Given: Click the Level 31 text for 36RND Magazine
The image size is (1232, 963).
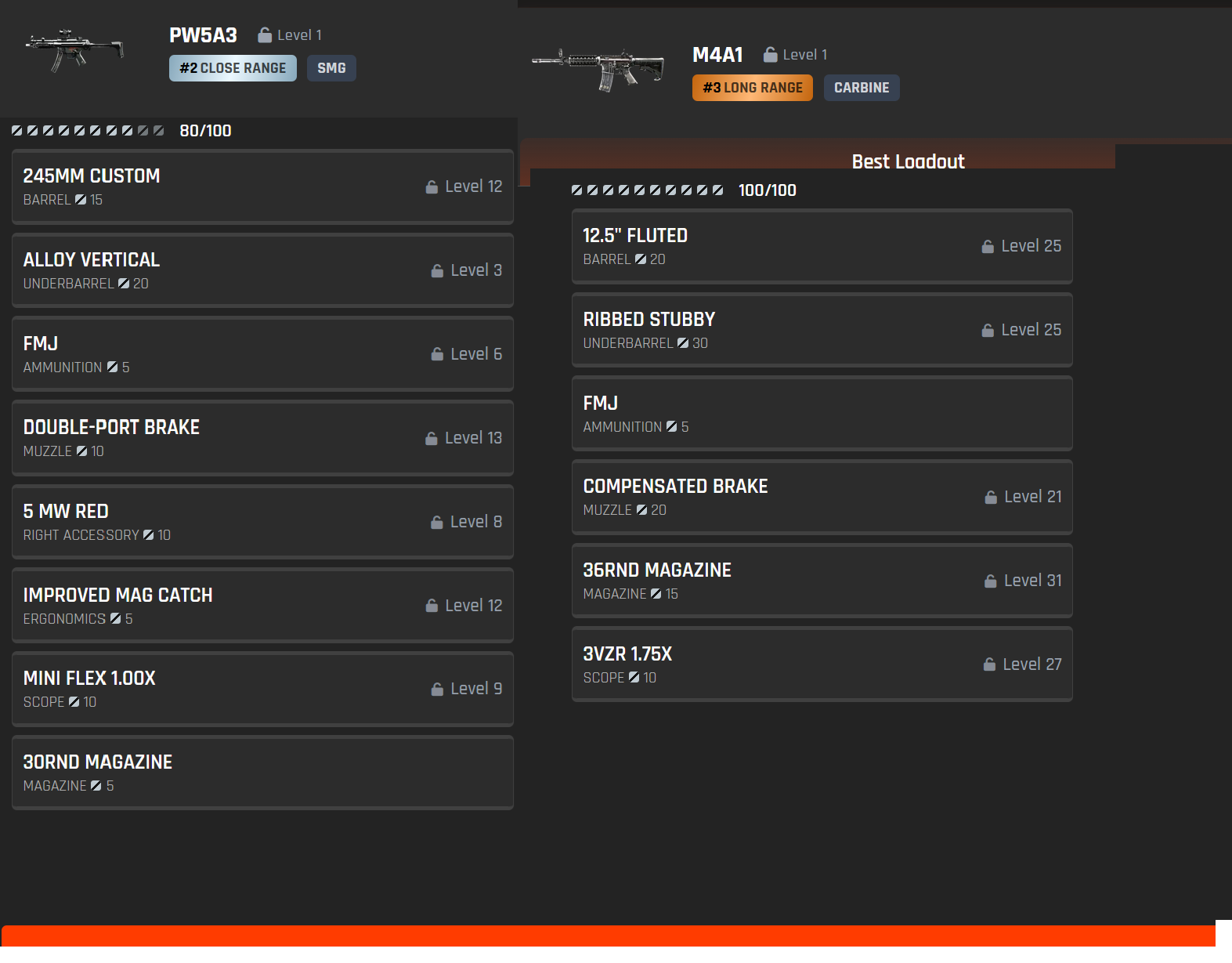Looking at the screenshot, I should pyautogui.click(x=1033, y=581).
